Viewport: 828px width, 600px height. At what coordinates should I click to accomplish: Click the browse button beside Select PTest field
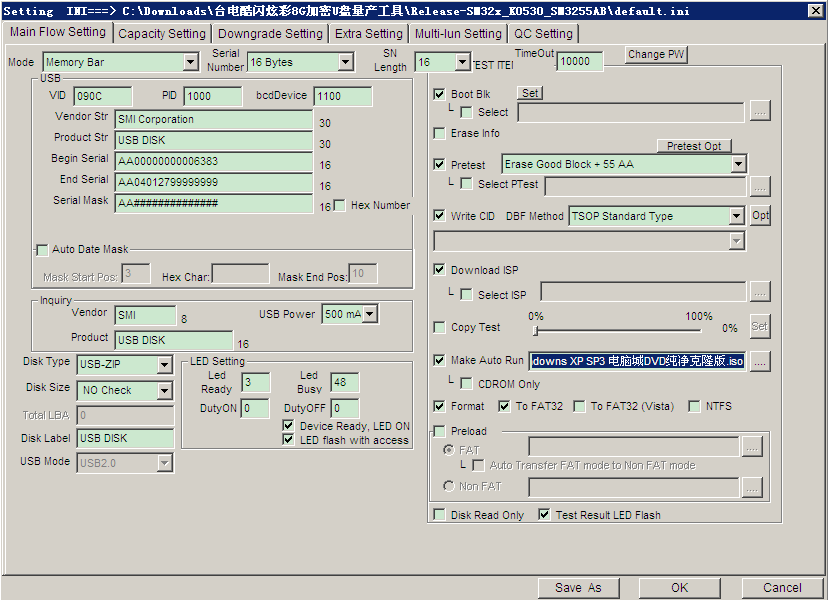point(761,185)
